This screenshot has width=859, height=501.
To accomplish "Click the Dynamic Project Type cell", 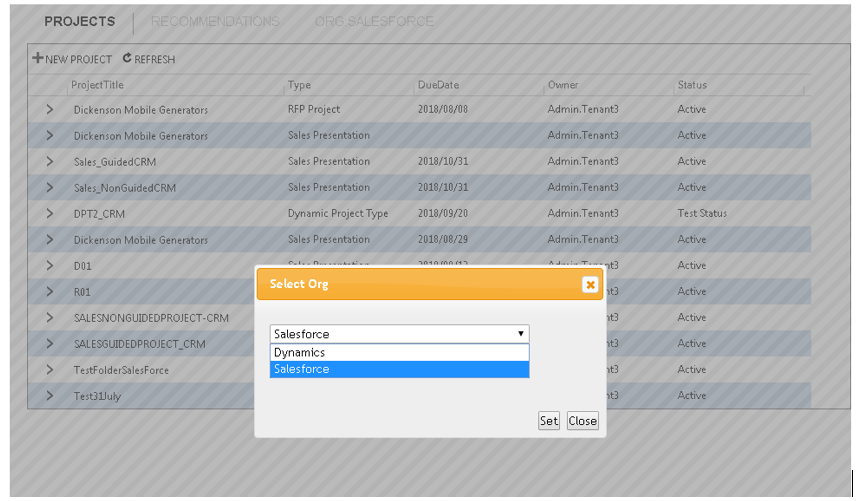I will point(338,214).
